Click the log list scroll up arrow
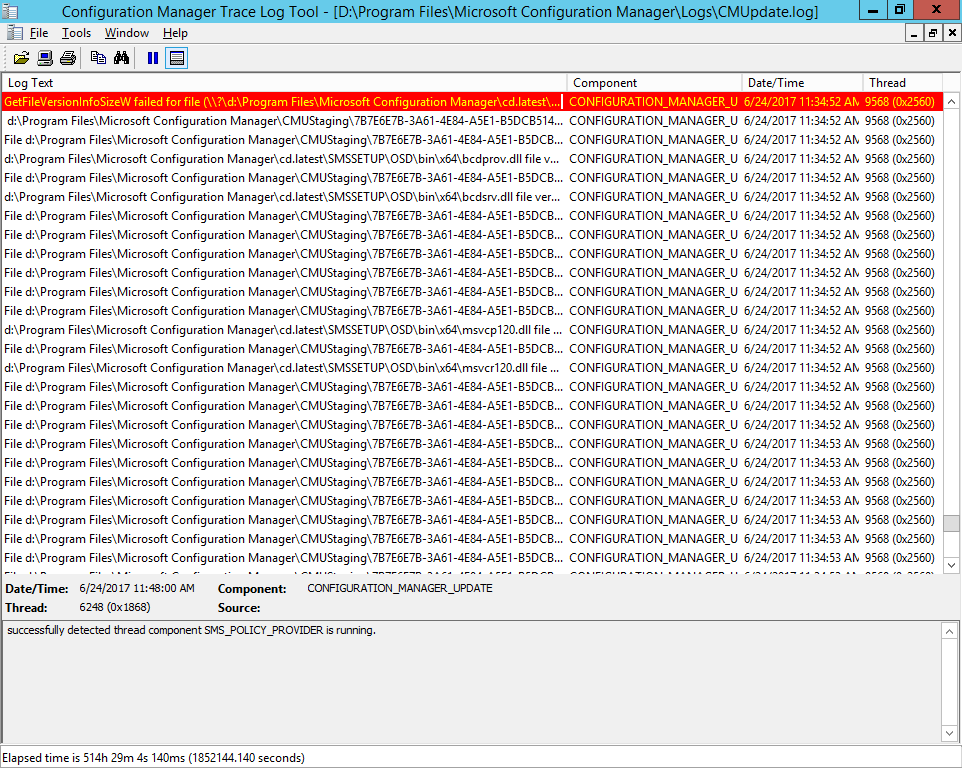 coord(952,101)
